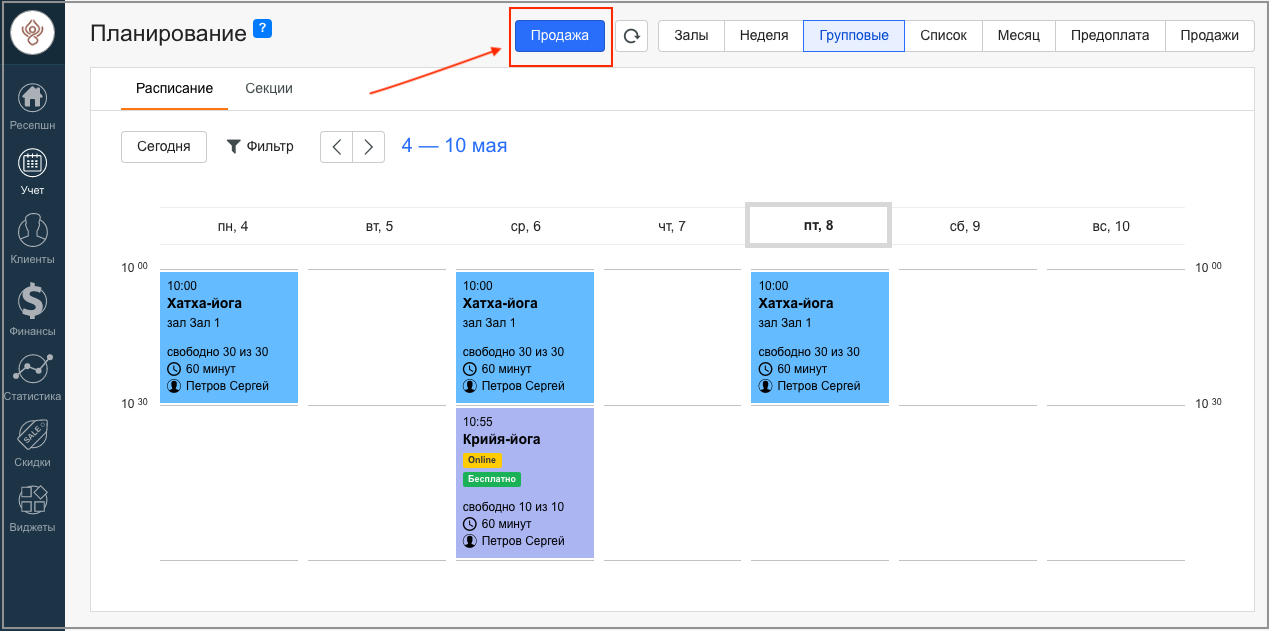The height and width of the screenshot is (631, 1269).
Task: Open Финансы dollar icon
Action: (33, 301)
